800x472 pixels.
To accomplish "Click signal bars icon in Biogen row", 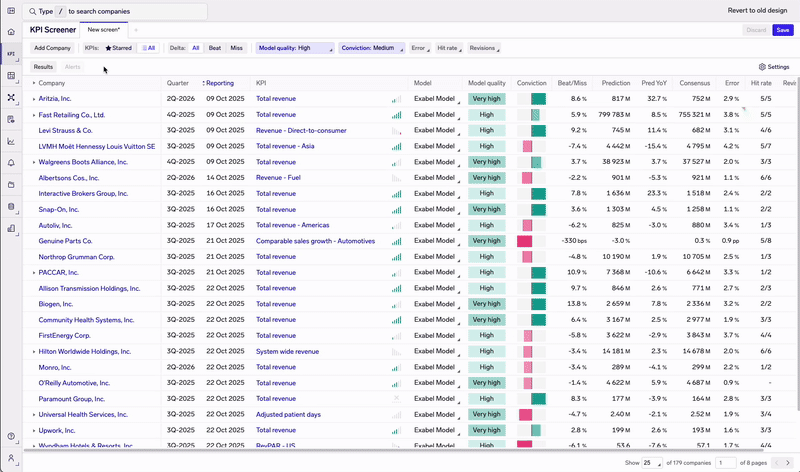I will [x=396, y=304].
